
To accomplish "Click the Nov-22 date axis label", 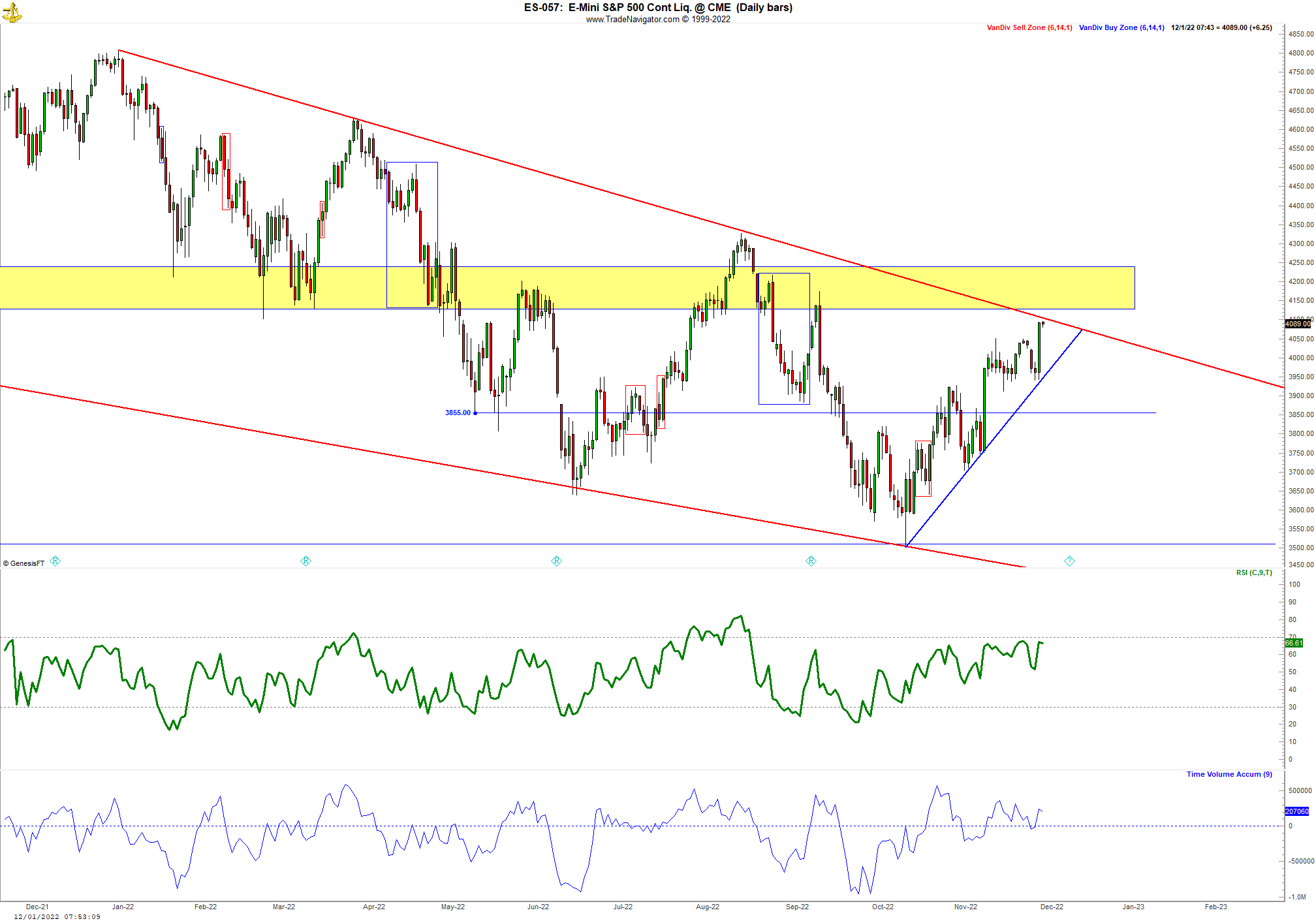I will pos(965,907).
